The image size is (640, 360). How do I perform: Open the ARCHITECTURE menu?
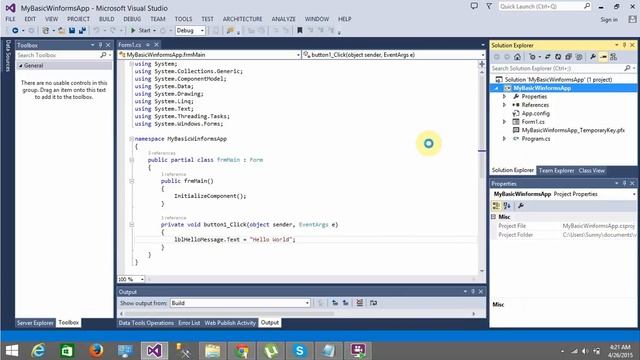tap(242, 19)
